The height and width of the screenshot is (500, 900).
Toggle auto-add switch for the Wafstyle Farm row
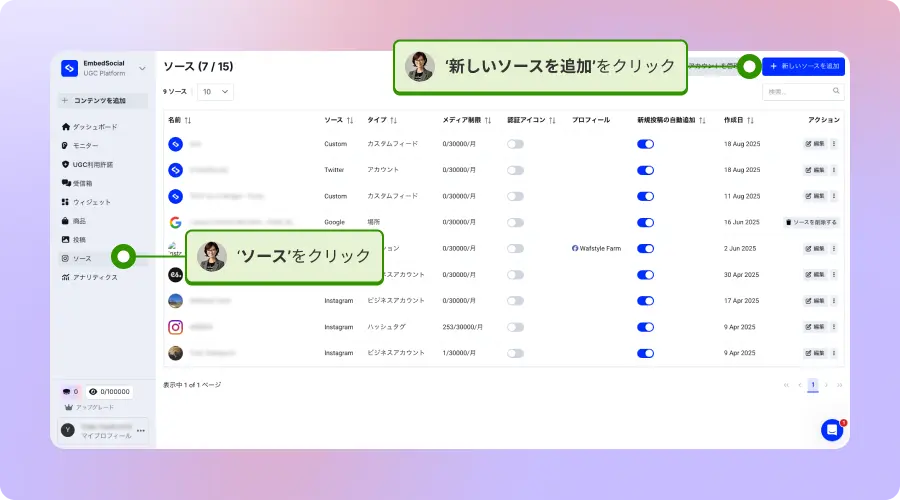pyautogui.click(x=645, y=248)
